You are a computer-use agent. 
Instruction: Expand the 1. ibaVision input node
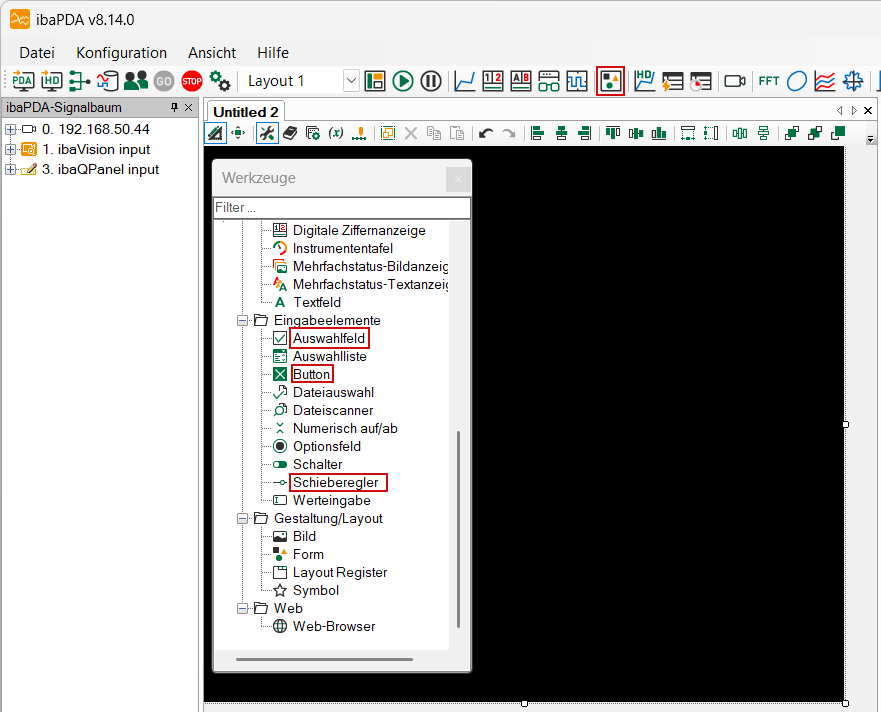click(x=10, y=149)
